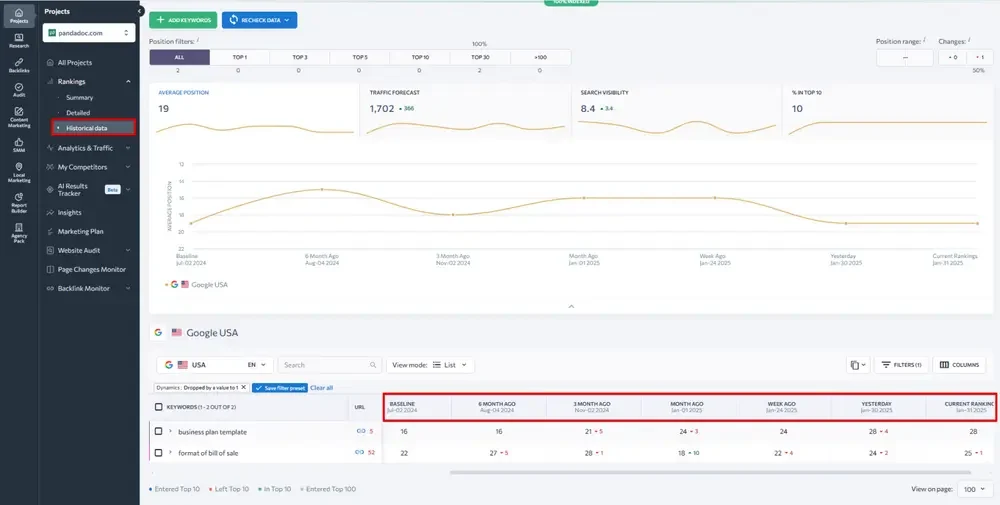Open the Audit section icon
This screenshot has height=505, width=1000.
click(x=19, y=90)
